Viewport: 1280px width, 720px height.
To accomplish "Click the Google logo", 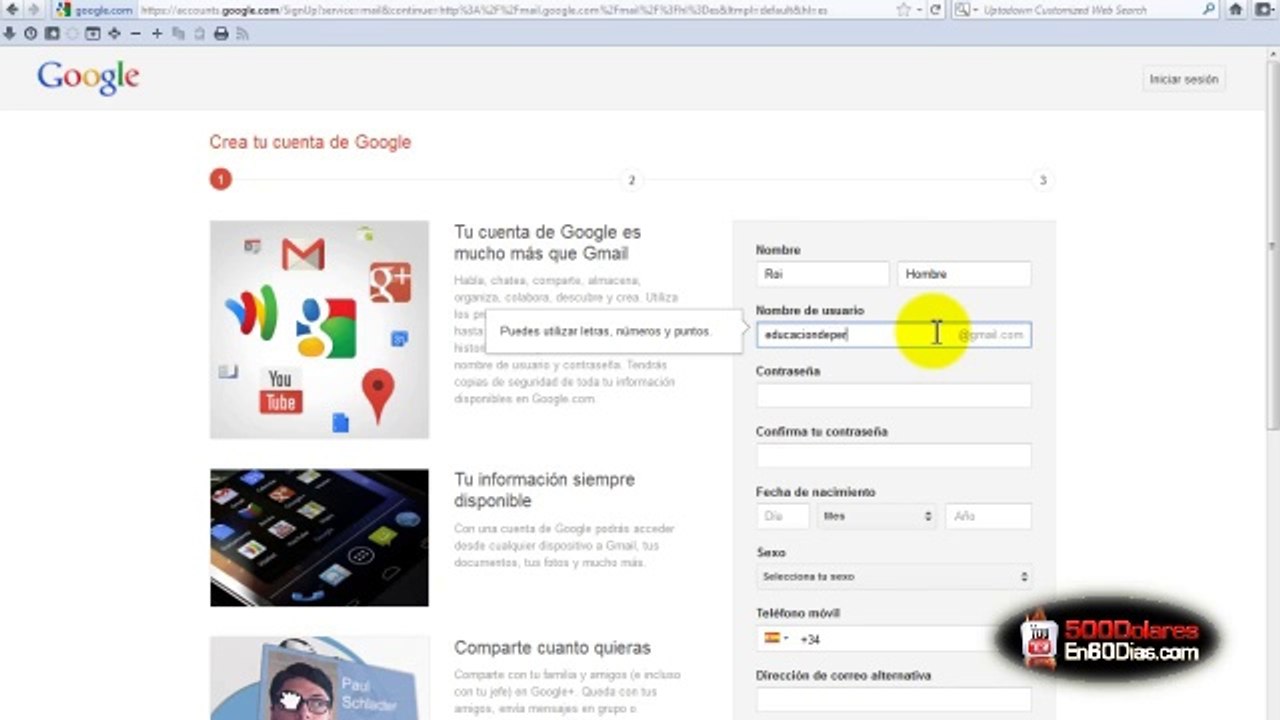I will 88,78.
